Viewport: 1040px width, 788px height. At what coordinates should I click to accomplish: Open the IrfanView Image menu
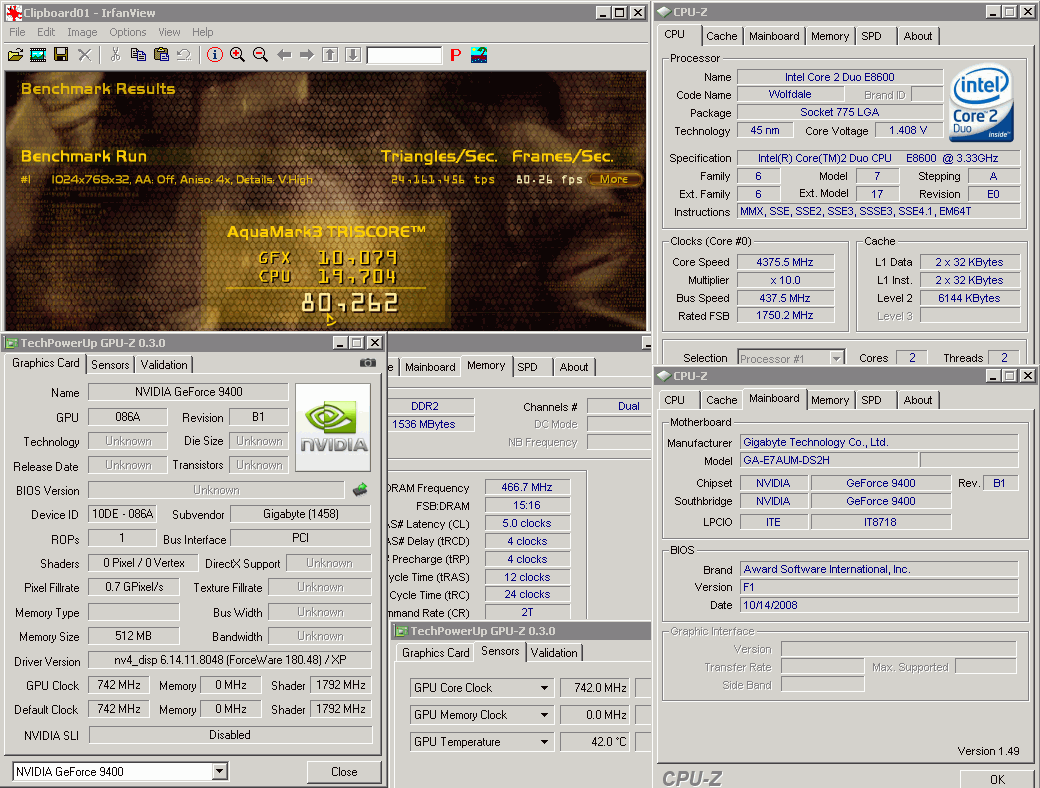pos(82,32)
